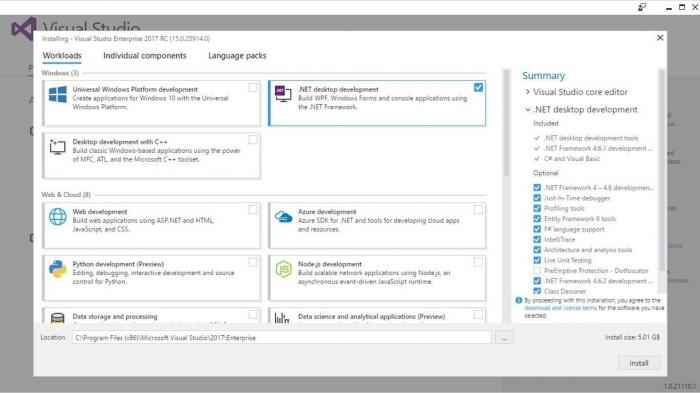Click the Python development logo icon
The width and height of the screenshot is (700, 393).
click(58, 269)
